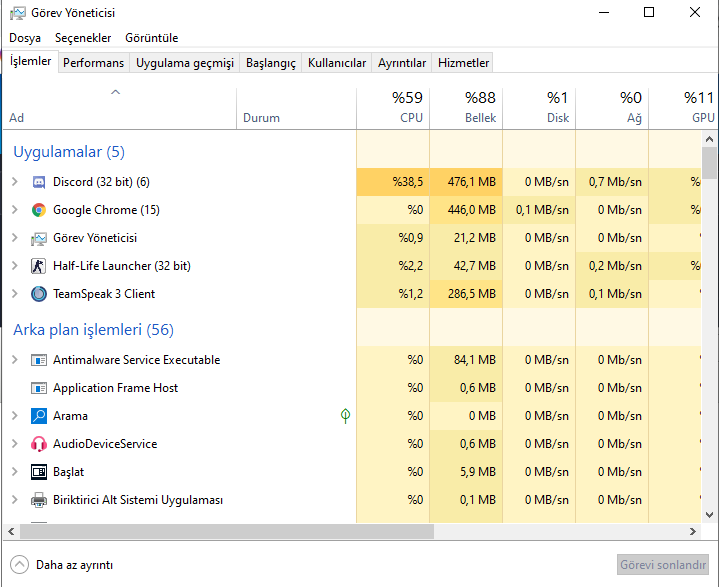Click Chrome's 0,1 MB/sn disk value
Viewport: 719px width, 587px height.
[542, 210]
